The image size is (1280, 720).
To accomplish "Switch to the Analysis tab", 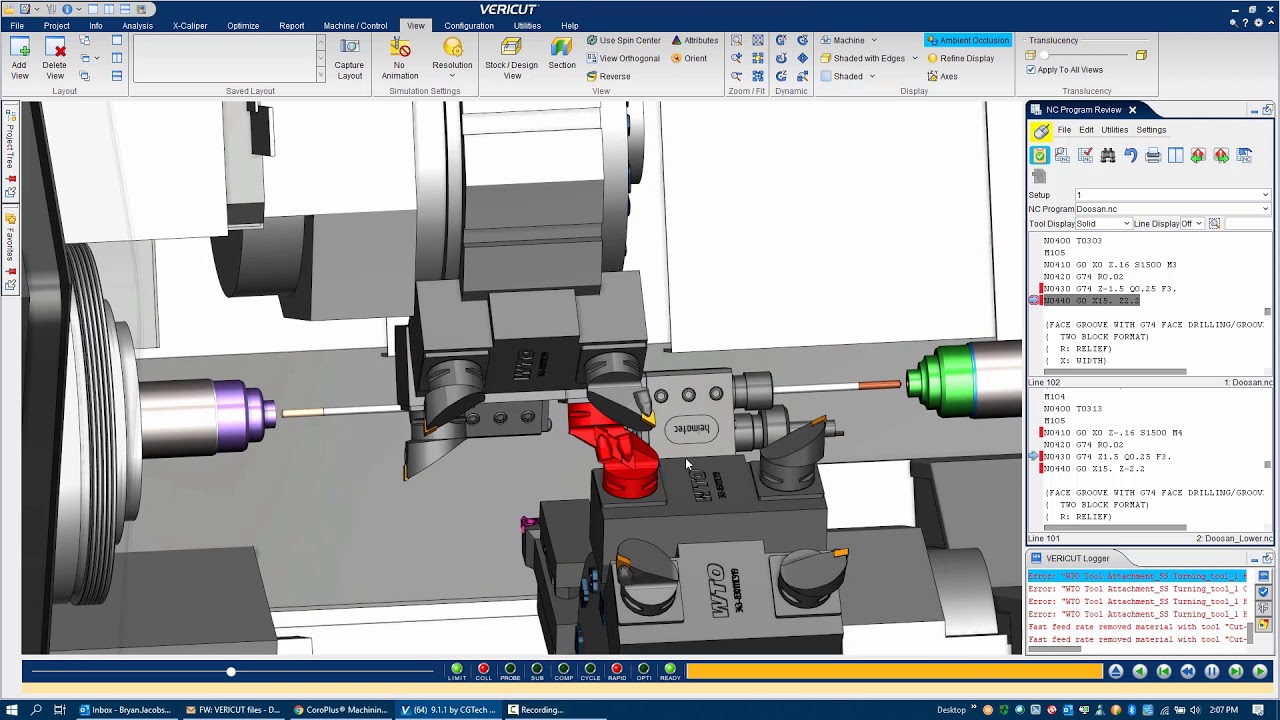I will click(x=137, y=26).
